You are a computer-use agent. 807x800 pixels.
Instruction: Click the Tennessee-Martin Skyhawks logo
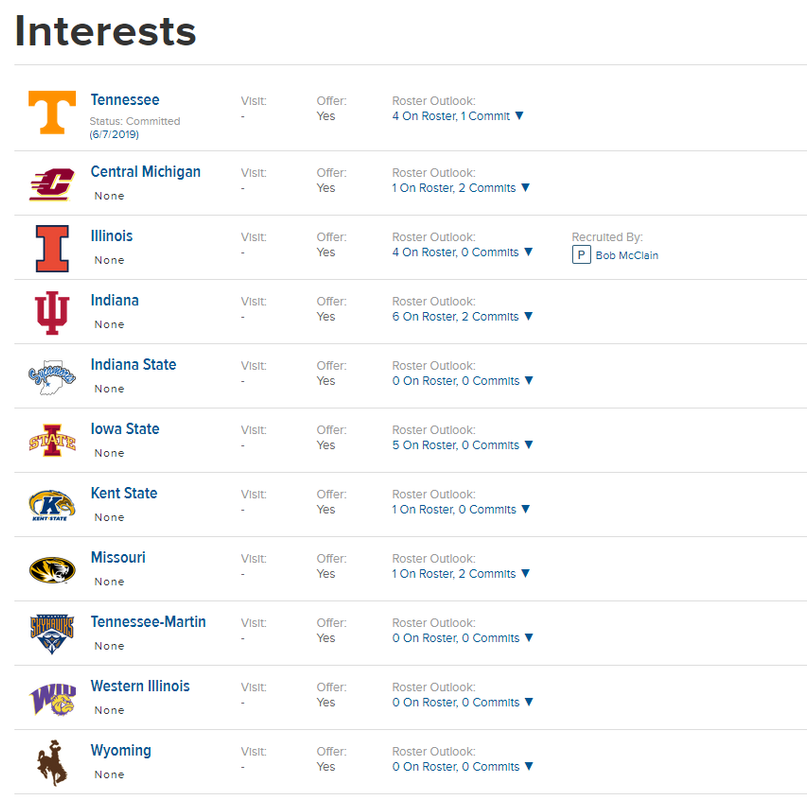[x=52, y=634]
